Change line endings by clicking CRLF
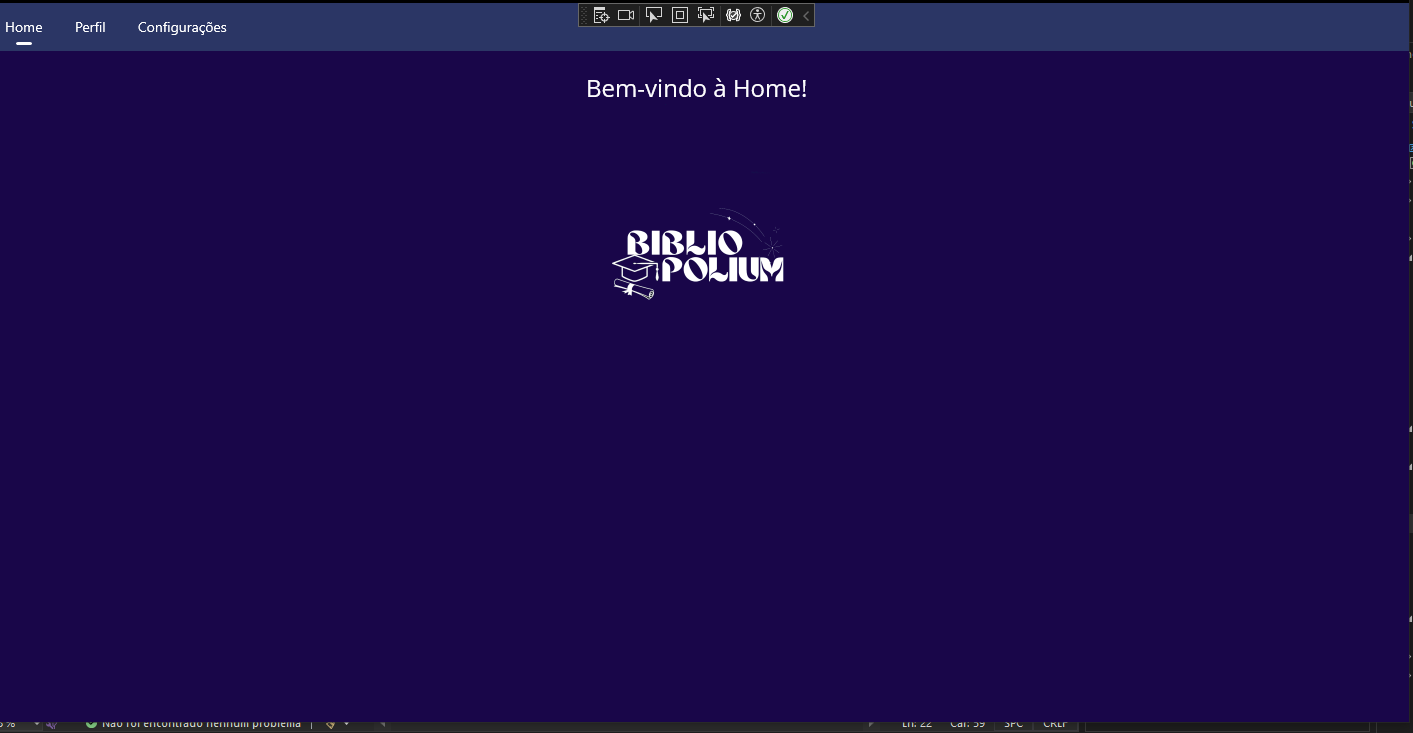The image size is (1413, 733). [x=1053, y=722]
